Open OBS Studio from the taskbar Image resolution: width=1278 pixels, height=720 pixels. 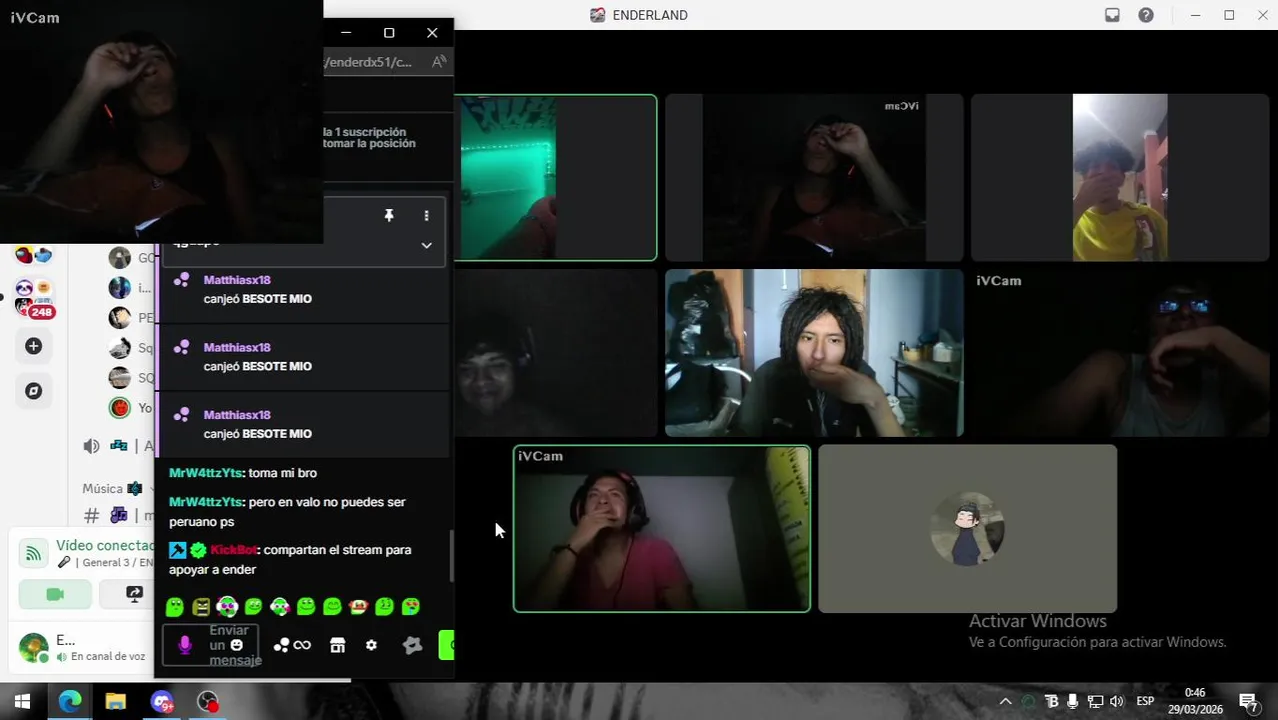coord(208,702)
